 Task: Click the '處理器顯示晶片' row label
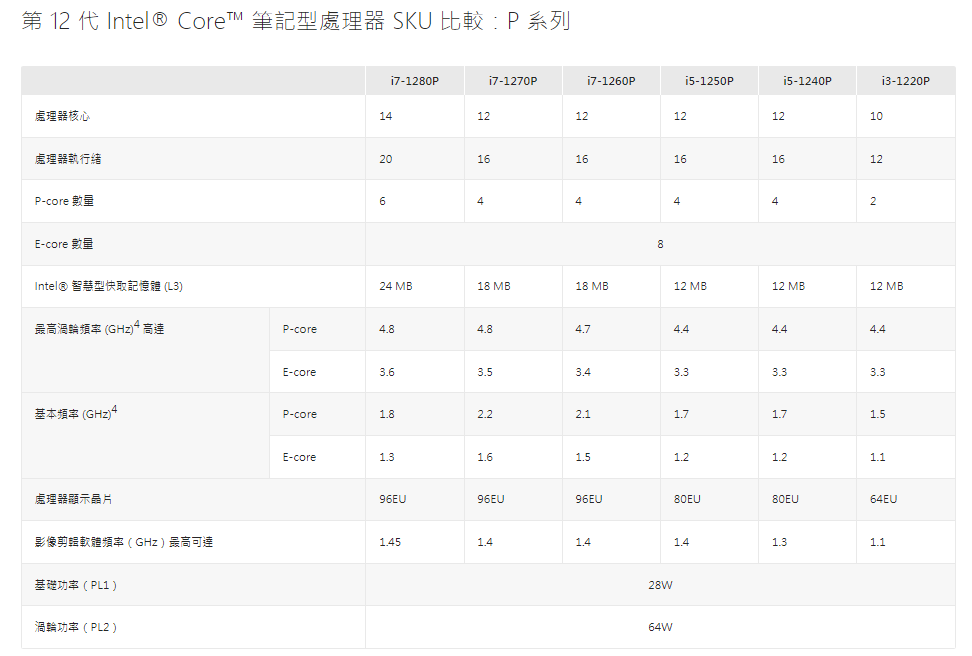pos(73,499)
